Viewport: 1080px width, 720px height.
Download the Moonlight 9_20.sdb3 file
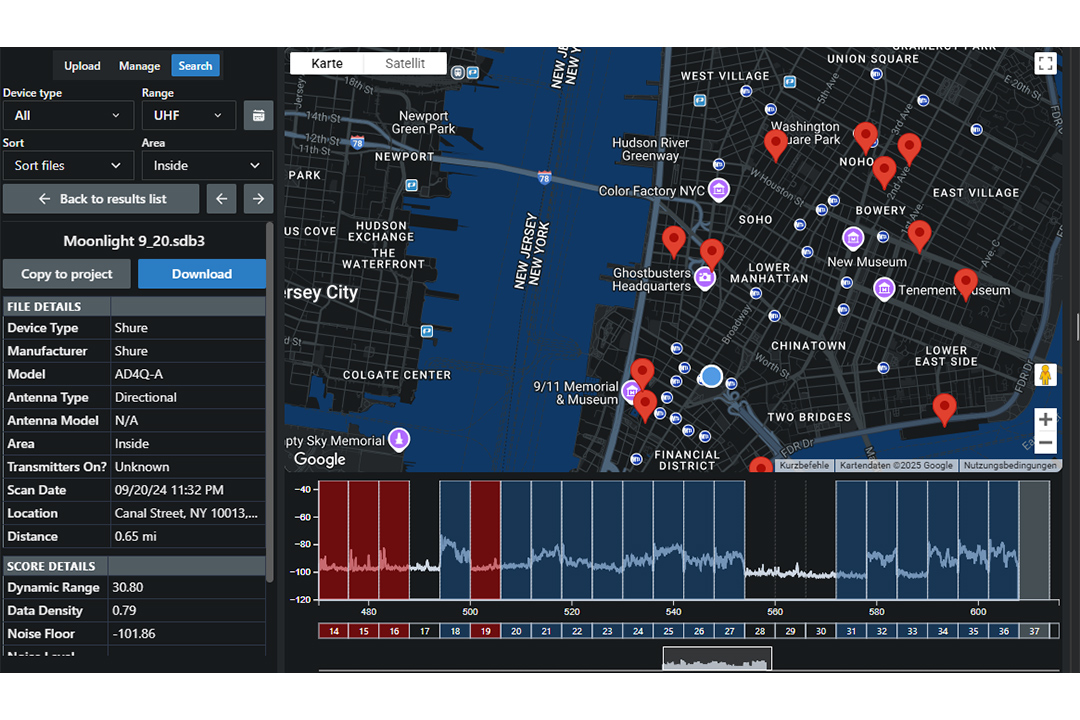tap(202, 274)
